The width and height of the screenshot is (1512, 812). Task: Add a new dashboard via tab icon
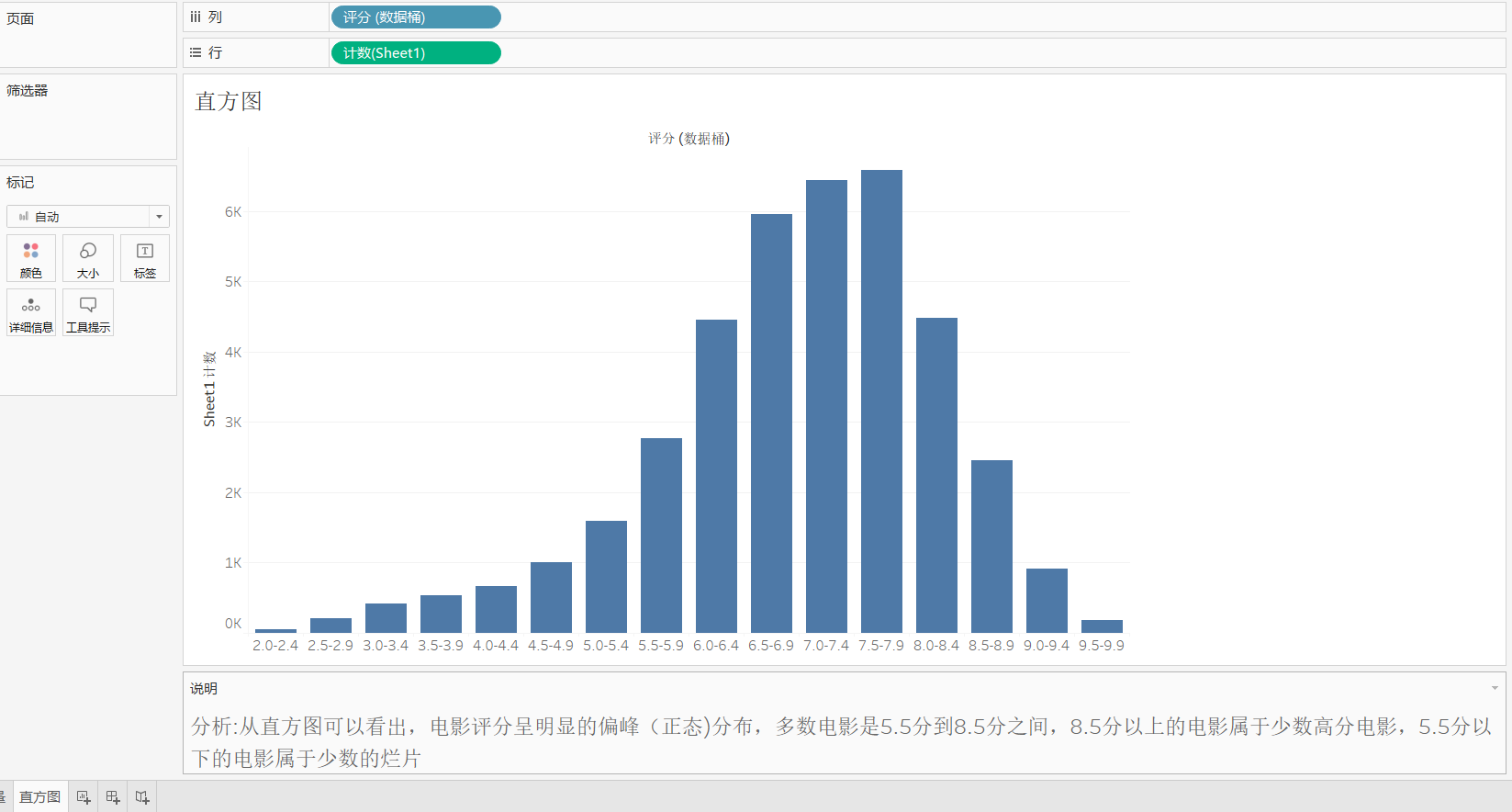[113, 797]
